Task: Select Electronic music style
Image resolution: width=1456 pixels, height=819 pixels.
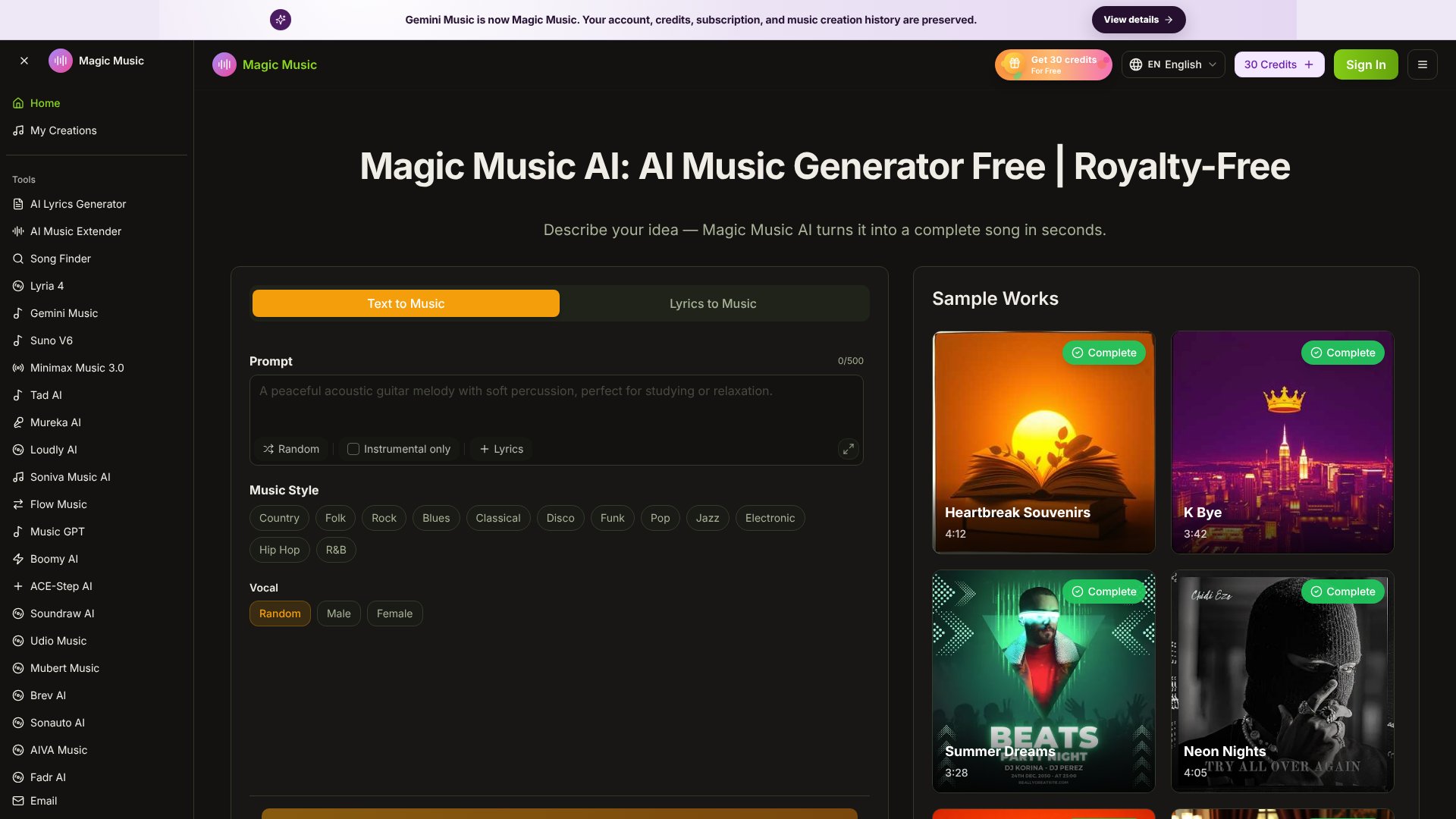Action: [x=770, y=518]
